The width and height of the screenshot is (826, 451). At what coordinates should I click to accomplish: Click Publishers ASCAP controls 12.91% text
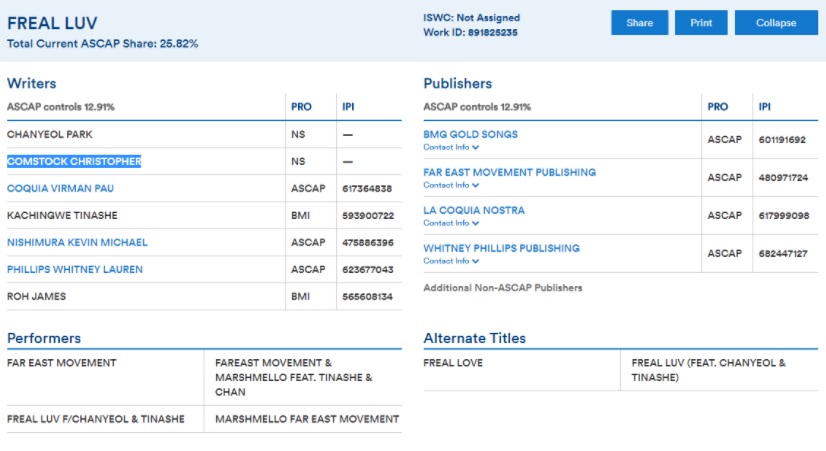477,107
